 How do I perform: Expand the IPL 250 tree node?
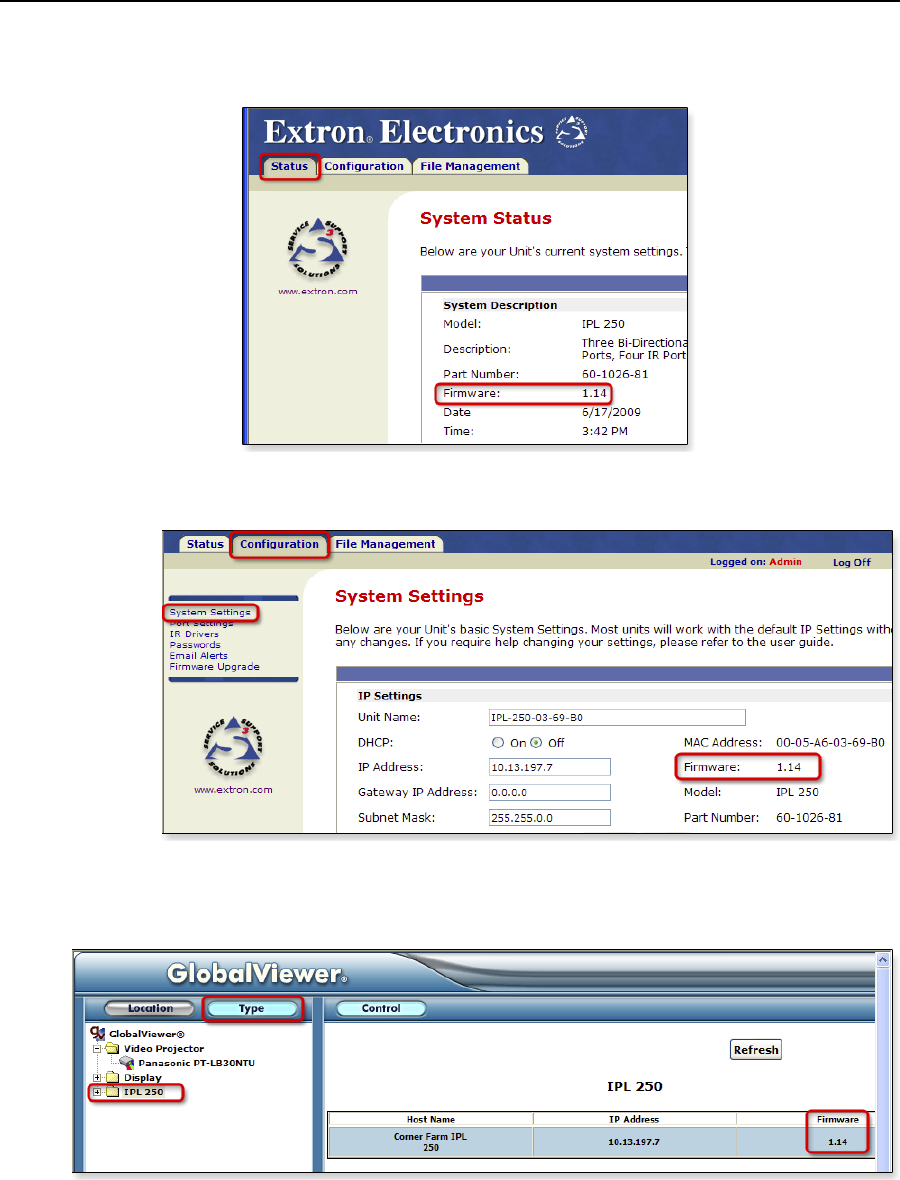pyautogui.click(x=97, y=1092)
